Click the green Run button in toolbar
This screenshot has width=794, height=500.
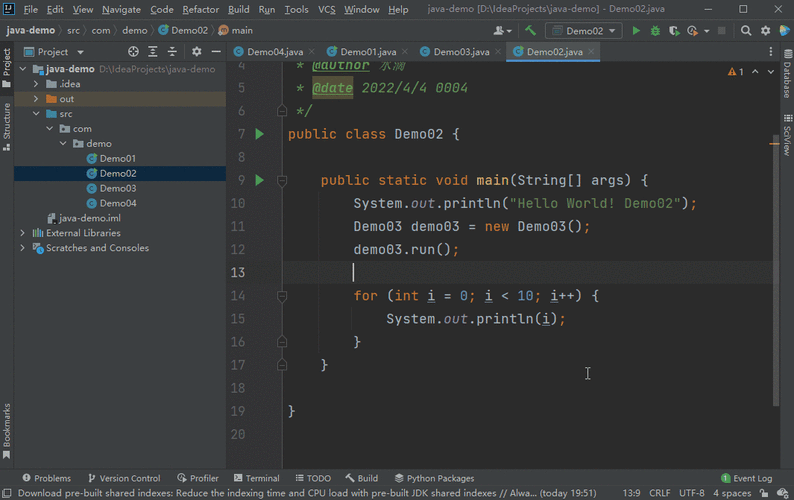tap(636, 31)
